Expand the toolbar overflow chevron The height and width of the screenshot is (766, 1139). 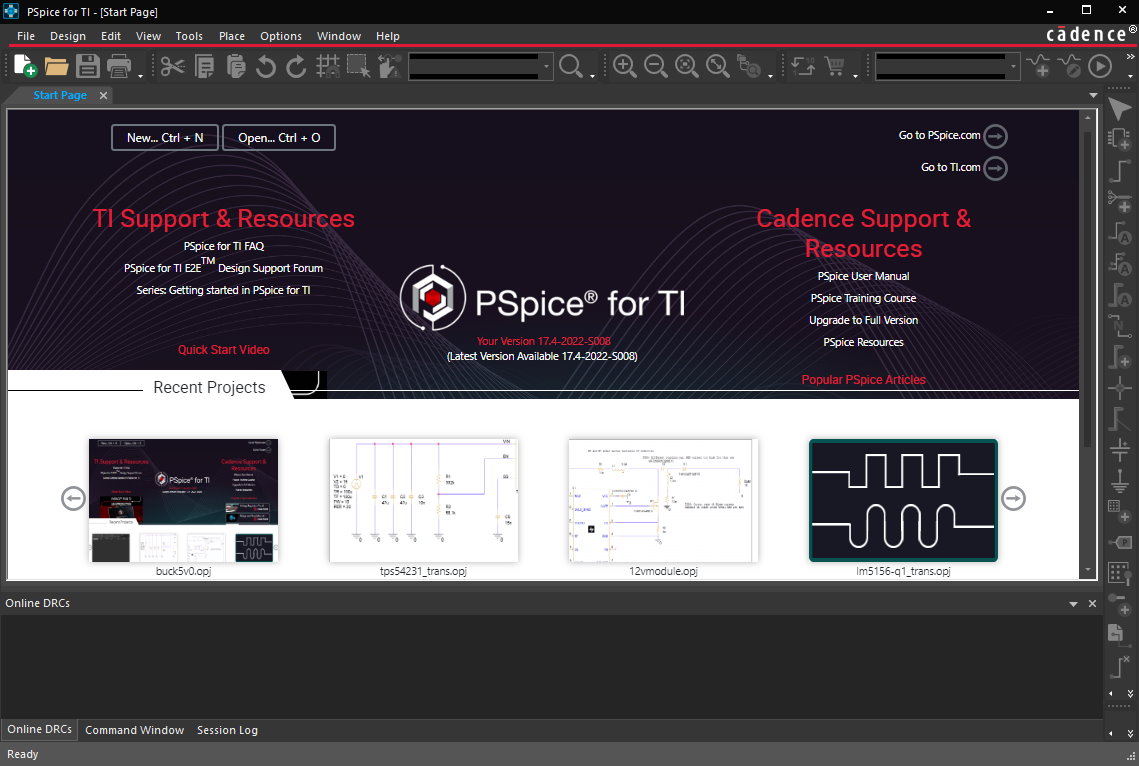click(x=1130, y=56)
